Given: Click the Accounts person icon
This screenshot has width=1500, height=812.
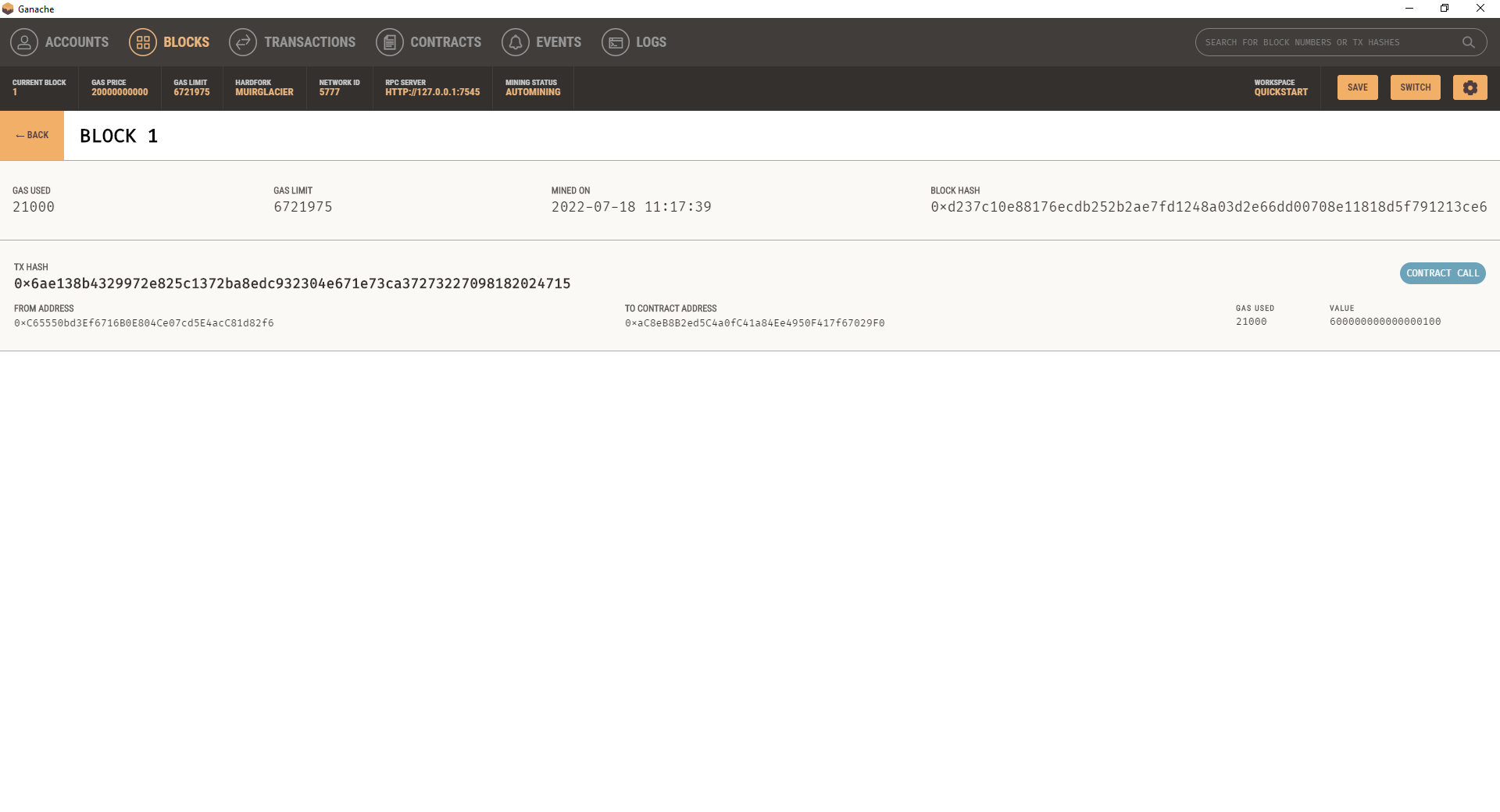Looking at the screenshot, I should pyautogui.click(x=24, y=42).
